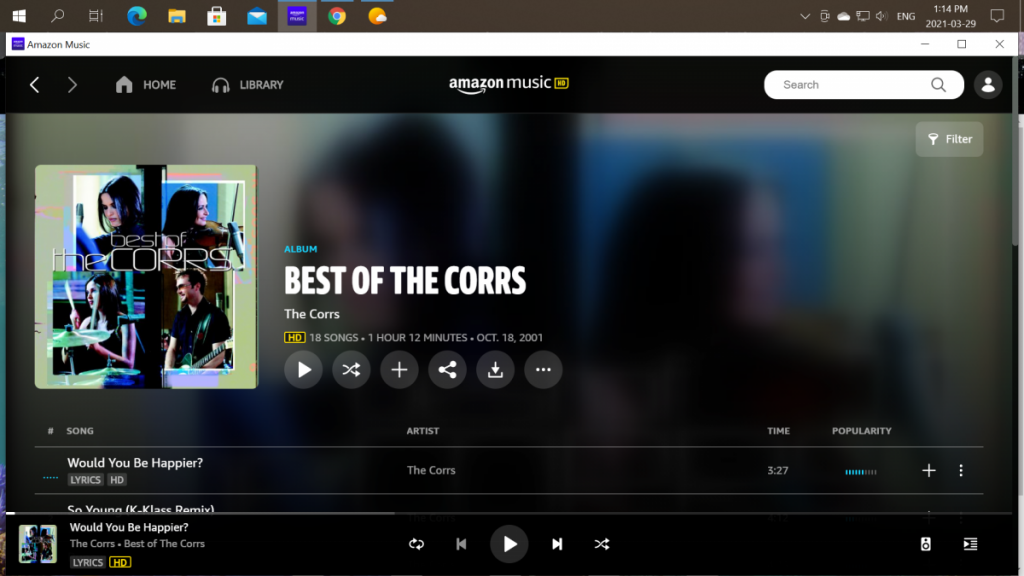This screenshot has width=1024, height=576.
Task: Open the Filter button
Action: (x=950, y=139)
